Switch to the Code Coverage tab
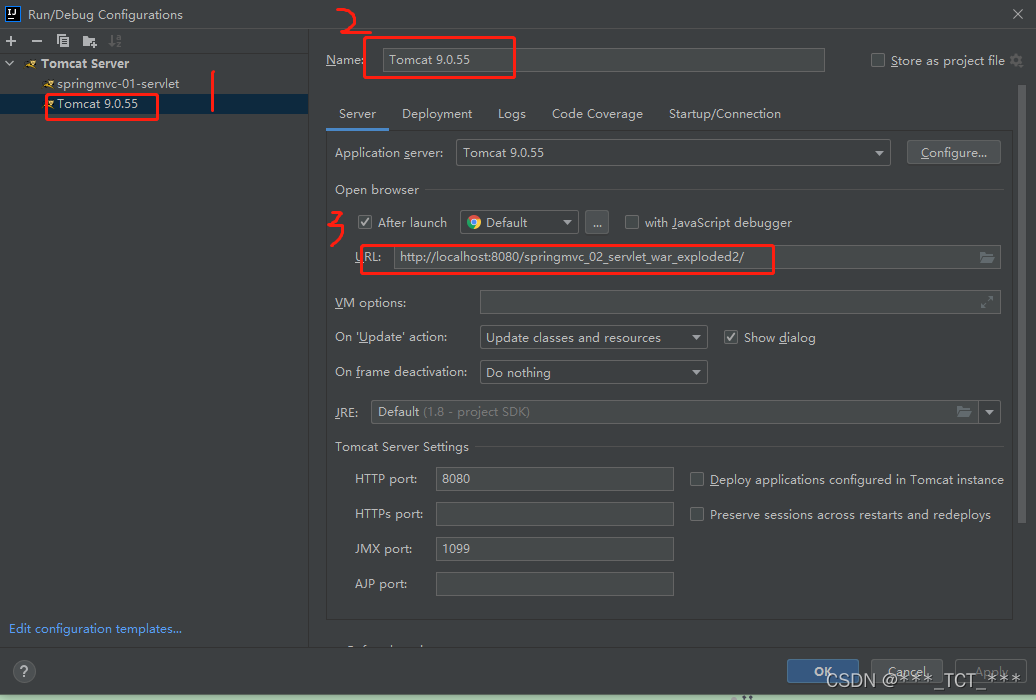The image size is (1036, 700). point(597,114)
